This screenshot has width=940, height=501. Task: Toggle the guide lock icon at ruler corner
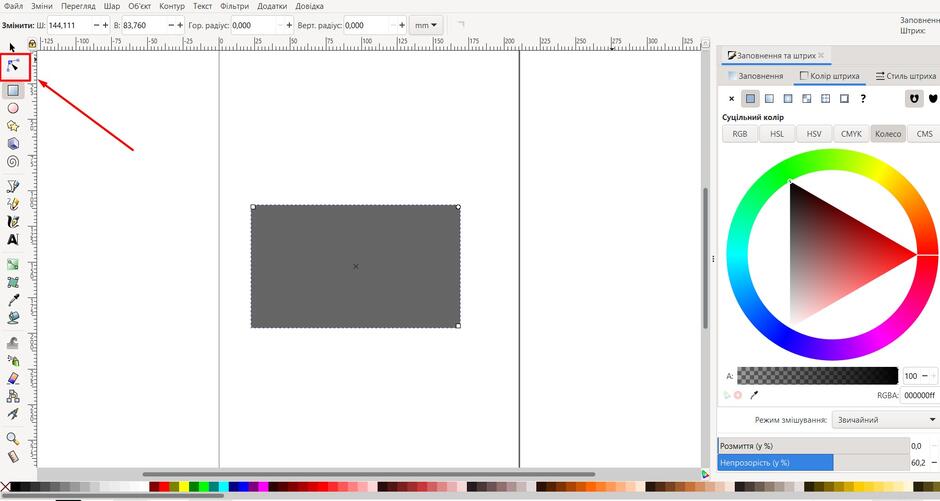(32, 44)
